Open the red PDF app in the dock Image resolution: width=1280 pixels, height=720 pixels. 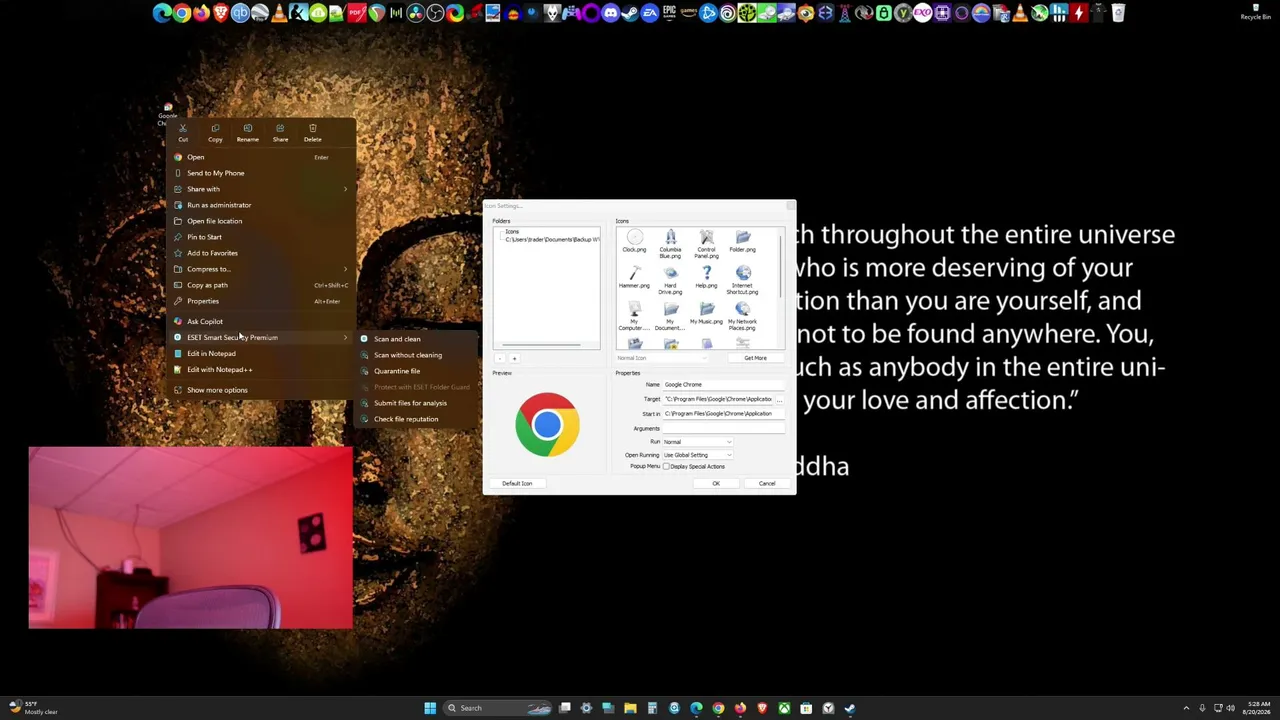pyautogui.click(x=357, y=13)
